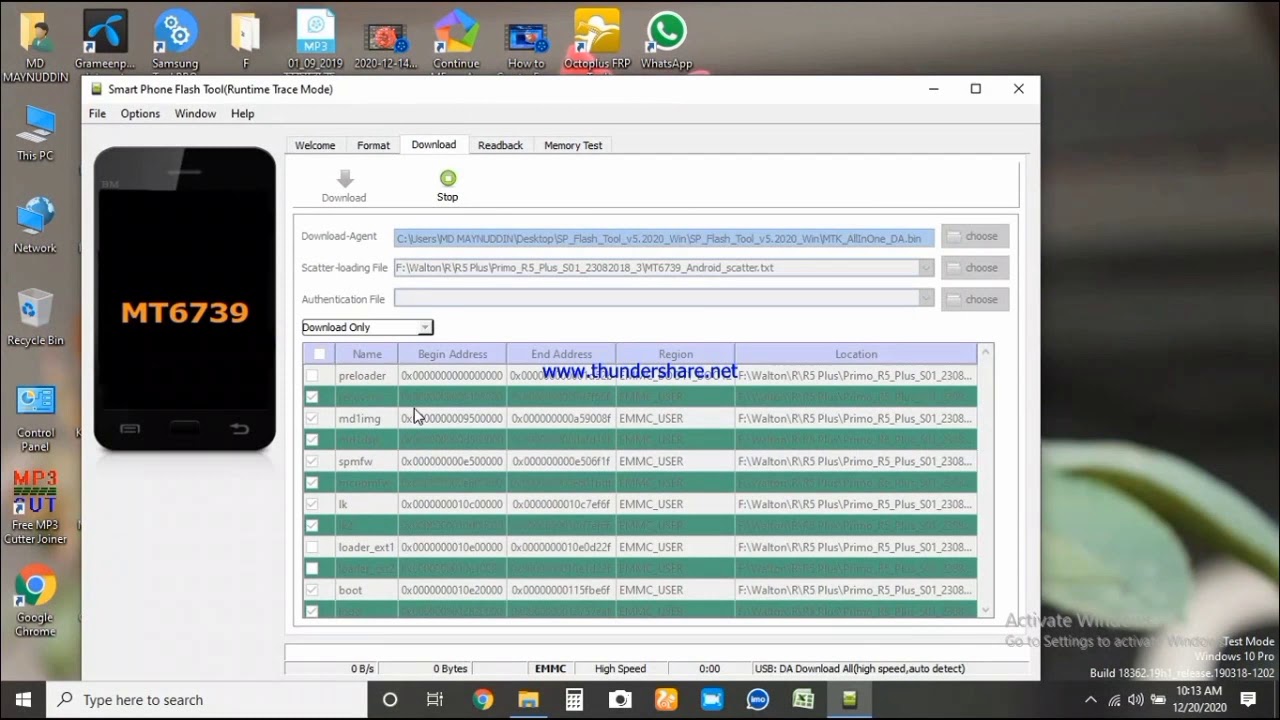This screenshot has width=1280, height=720.
Task: Click the Windows Start button
Action: (23, 700)
